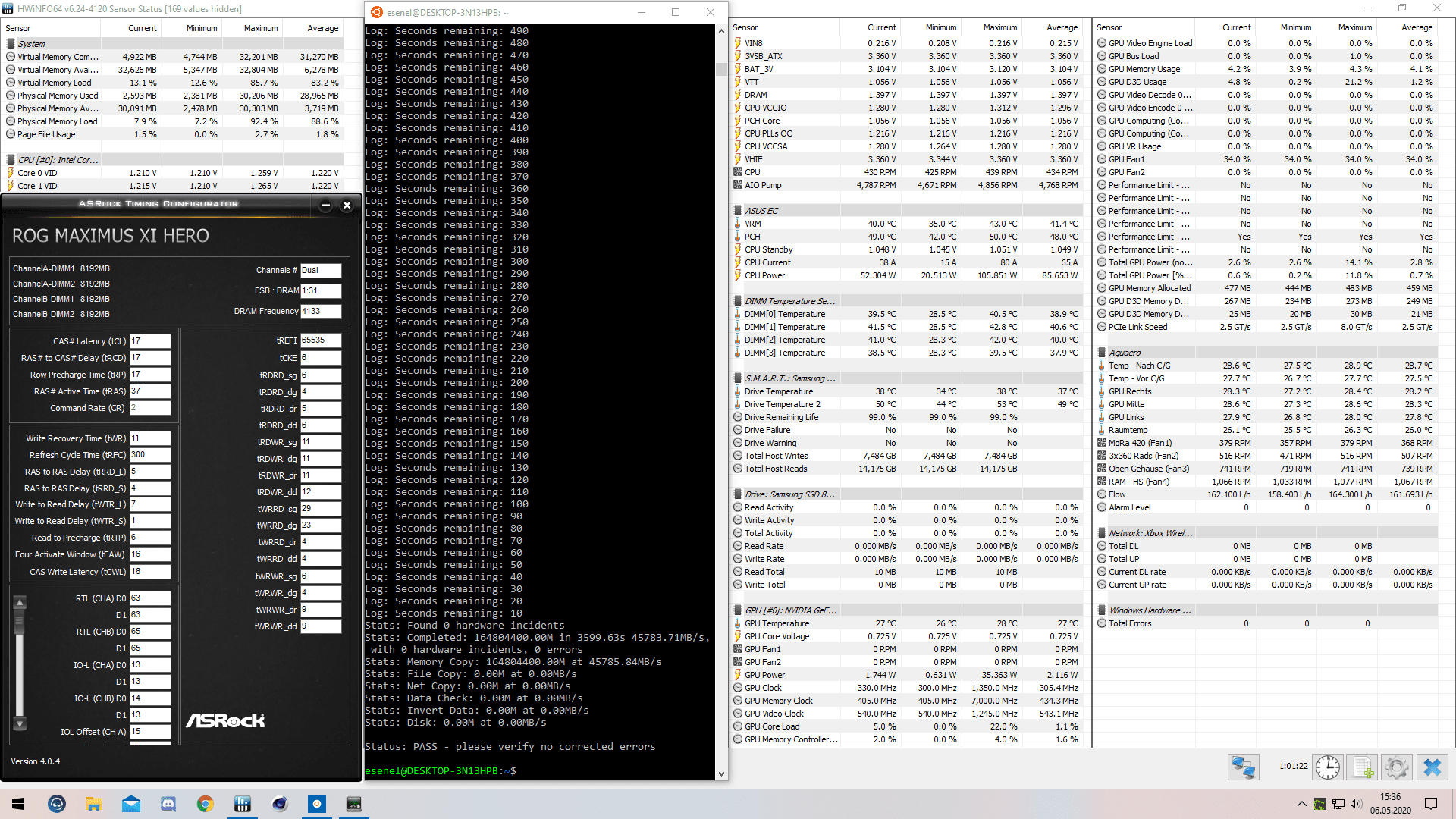Click the terminal scrollbar down arrow
1456x819 pixels.
(721, 774)
